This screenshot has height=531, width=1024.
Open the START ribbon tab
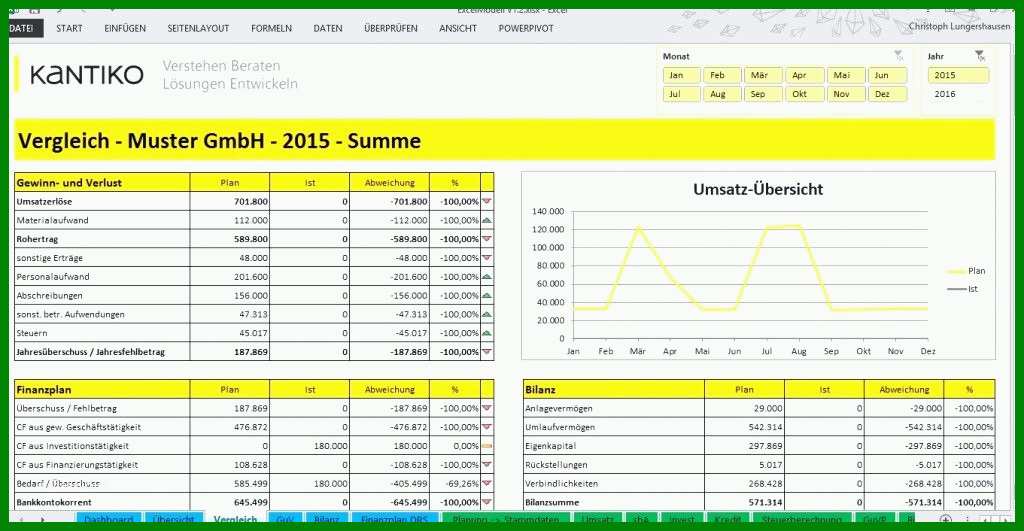click(69, 28)
